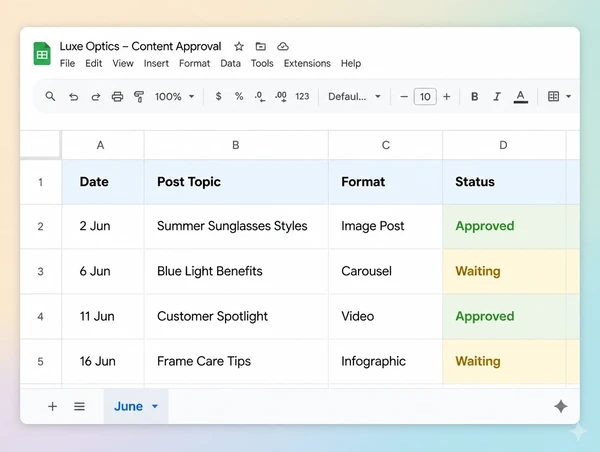Open the Default font dropdown
The height and width of the screenshot is (452, 600).
coord(354,96)
